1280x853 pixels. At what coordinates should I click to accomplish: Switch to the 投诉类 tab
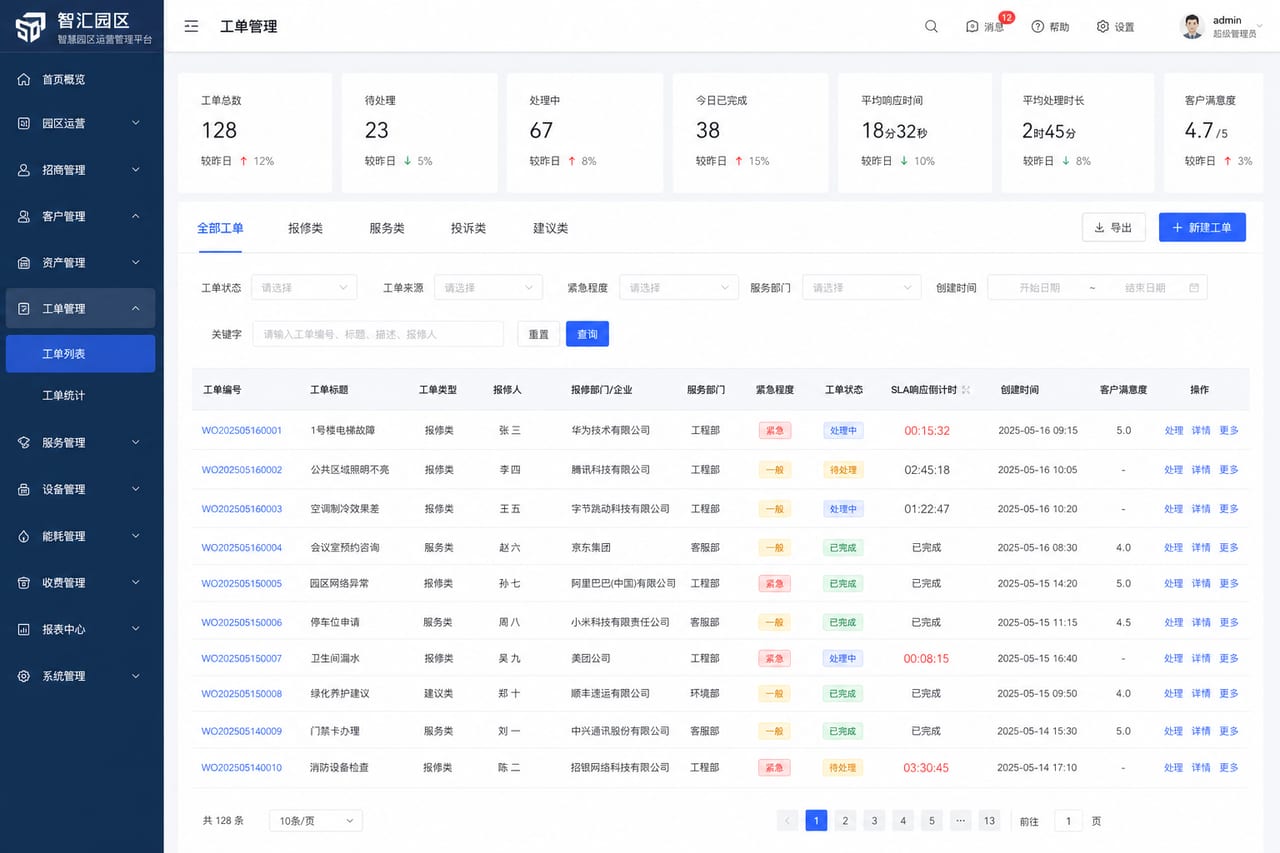[x=468, y=228]
